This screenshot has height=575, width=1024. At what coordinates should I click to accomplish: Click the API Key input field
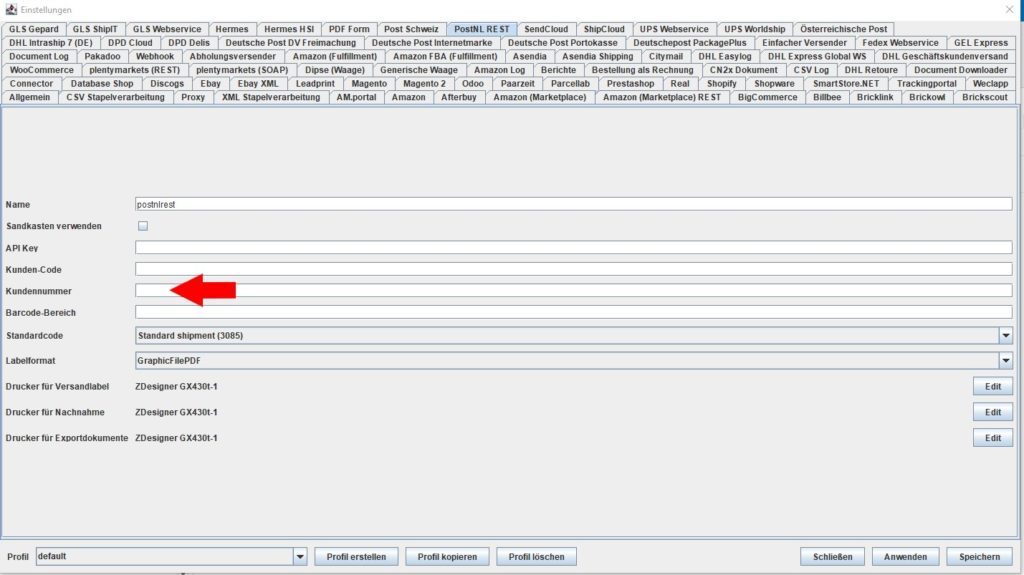click(573, 248)
